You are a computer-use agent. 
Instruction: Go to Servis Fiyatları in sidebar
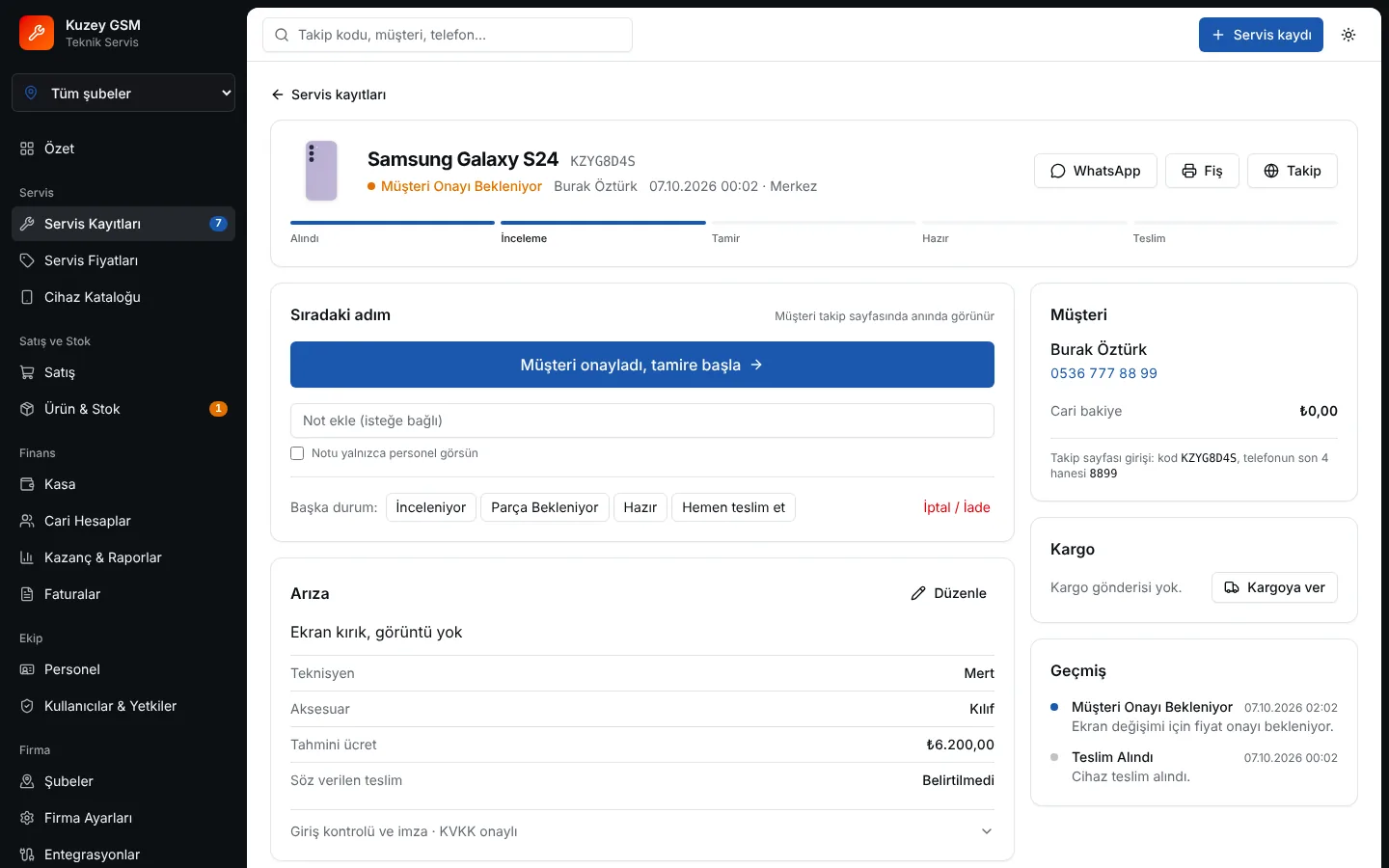click(x=123, y=260)
